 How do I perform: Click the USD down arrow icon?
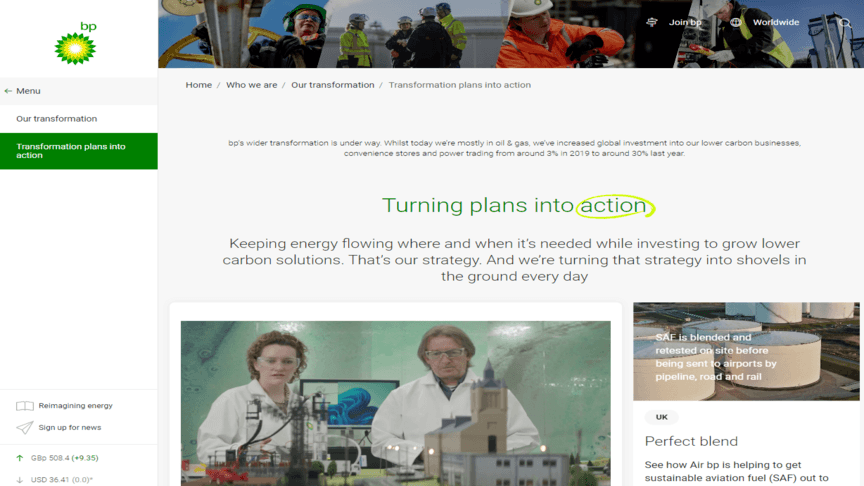tap(20, 480)
